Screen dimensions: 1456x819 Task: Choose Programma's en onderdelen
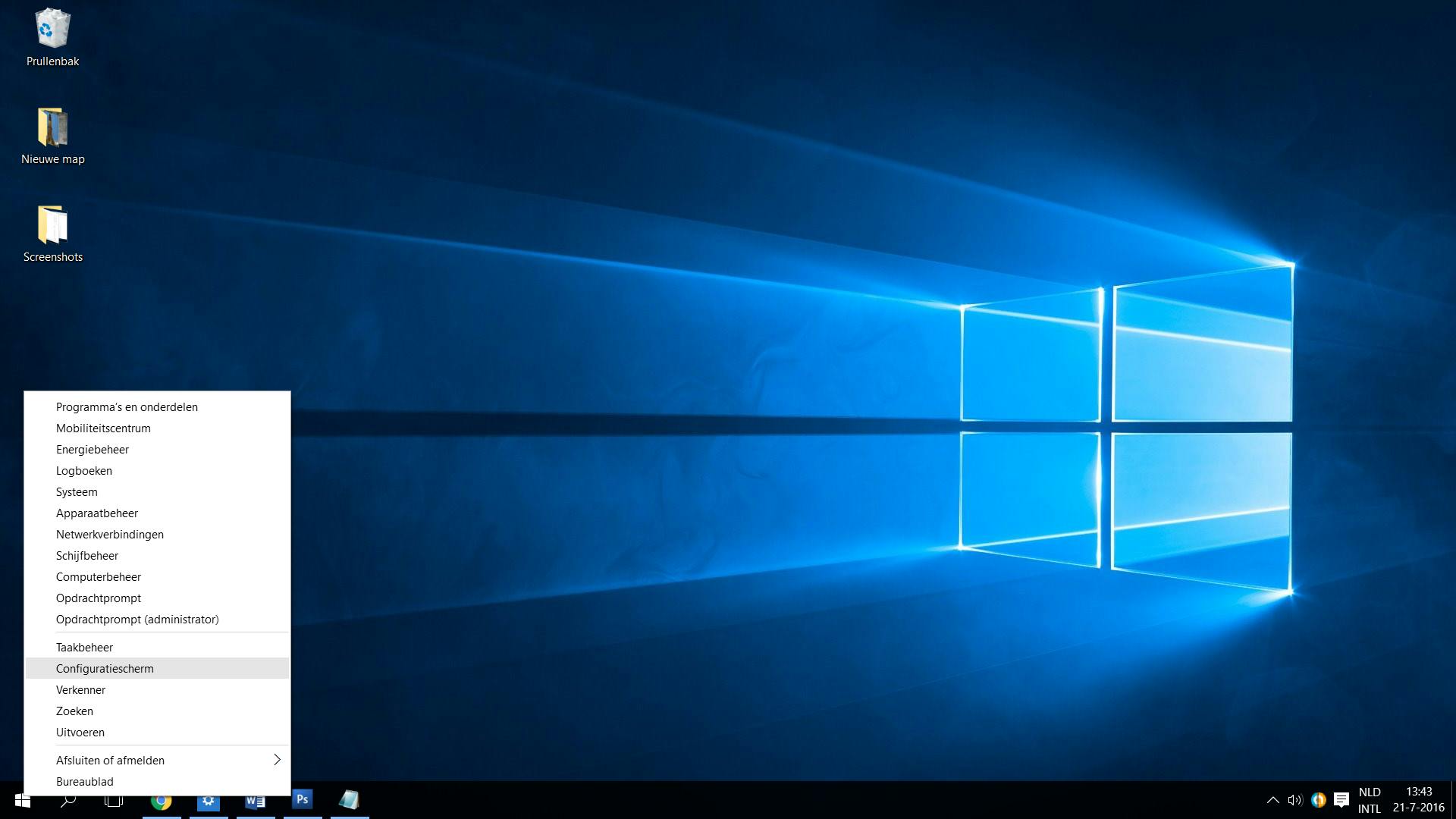(127, 406)
